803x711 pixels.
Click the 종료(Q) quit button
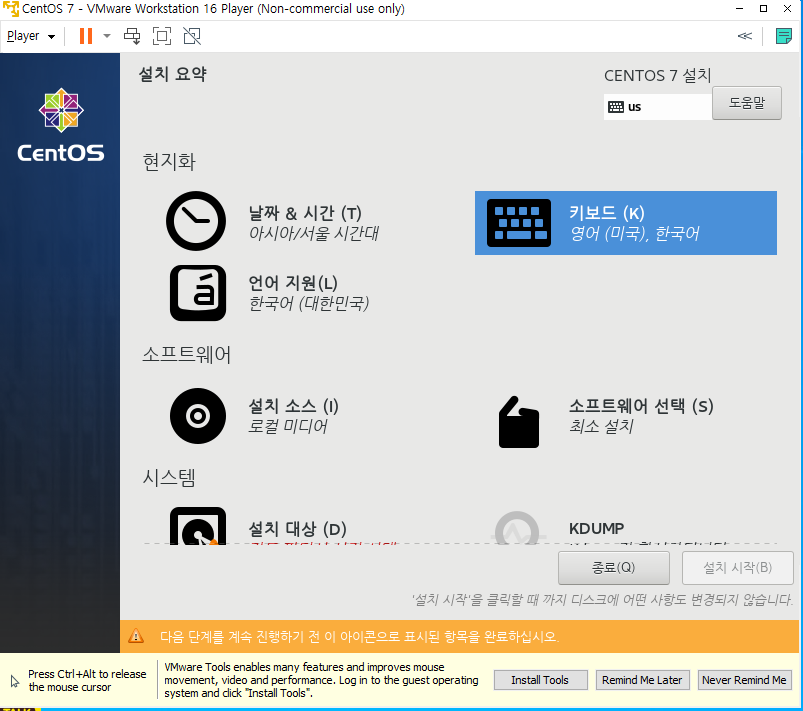tap(614, 568)
